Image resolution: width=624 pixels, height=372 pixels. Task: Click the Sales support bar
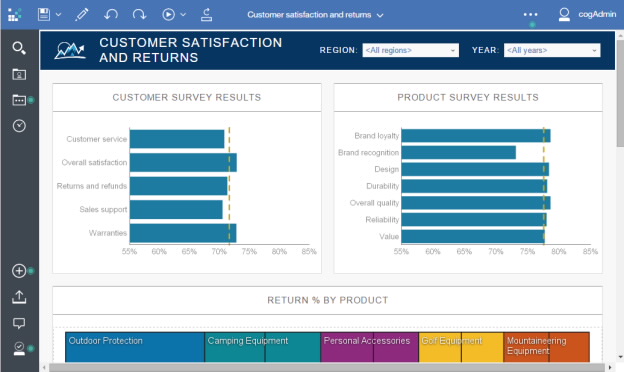(176, 210)
